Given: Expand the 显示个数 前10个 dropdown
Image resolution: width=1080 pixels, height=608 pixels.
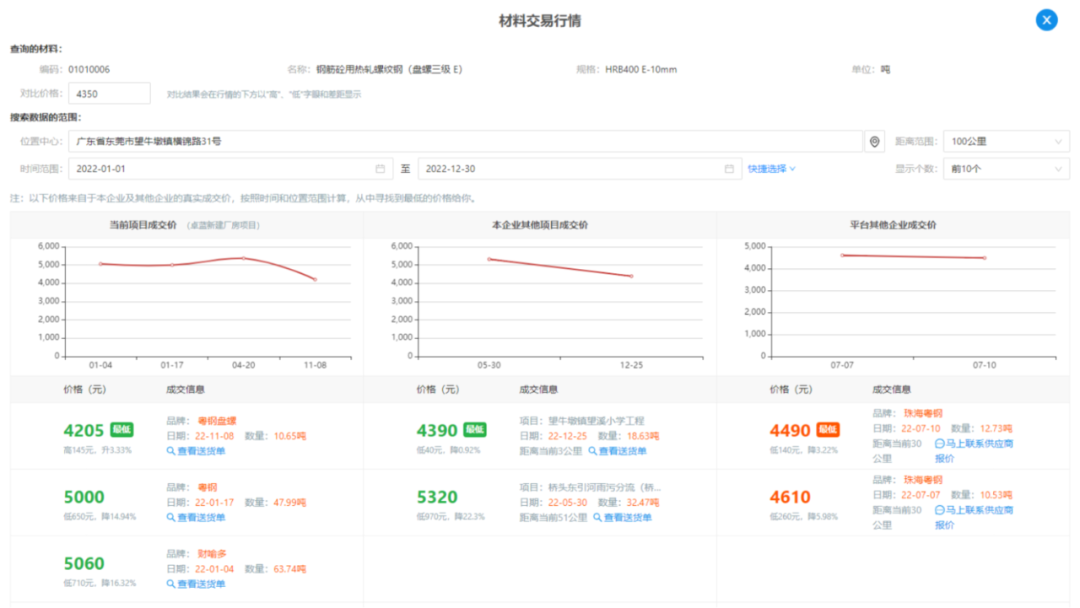Looking at the screenshot, I should pos(1005,169).
